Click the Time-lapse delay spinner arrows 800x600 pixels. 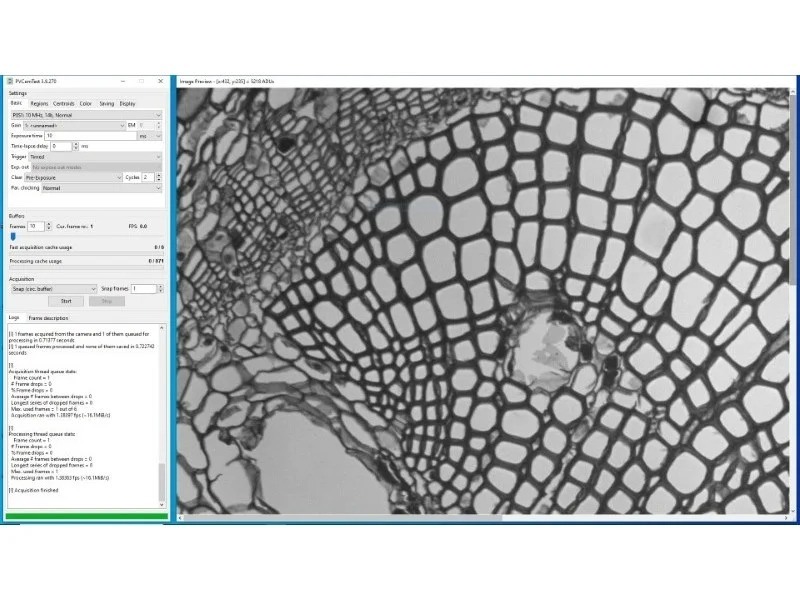point(74,146)
